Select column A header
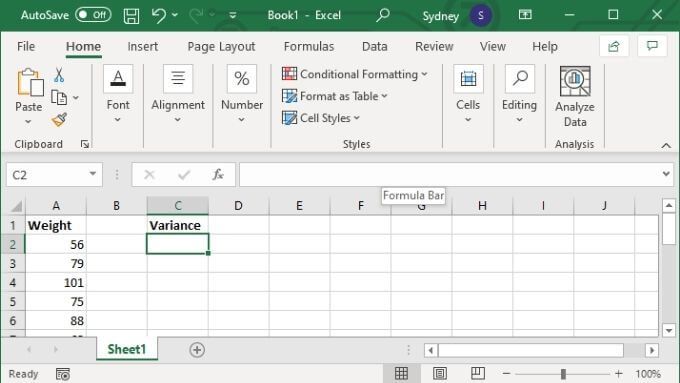Viewport: 680px width, 383px height. 56,206
